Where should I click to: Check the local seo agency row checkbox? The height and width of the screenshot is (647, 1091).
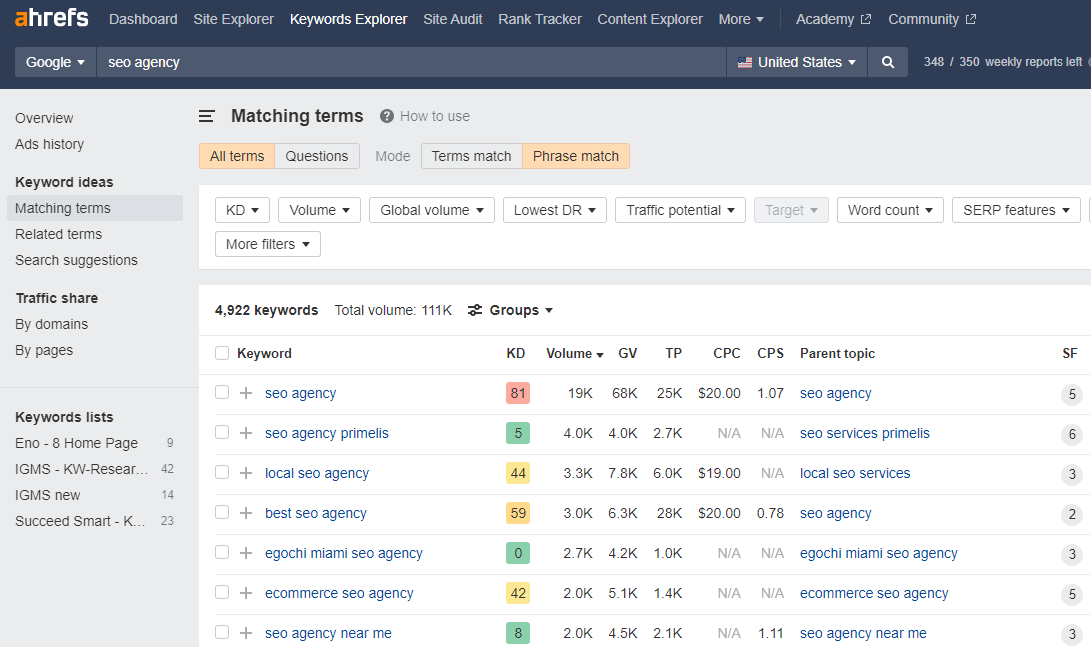click(222, 472)
